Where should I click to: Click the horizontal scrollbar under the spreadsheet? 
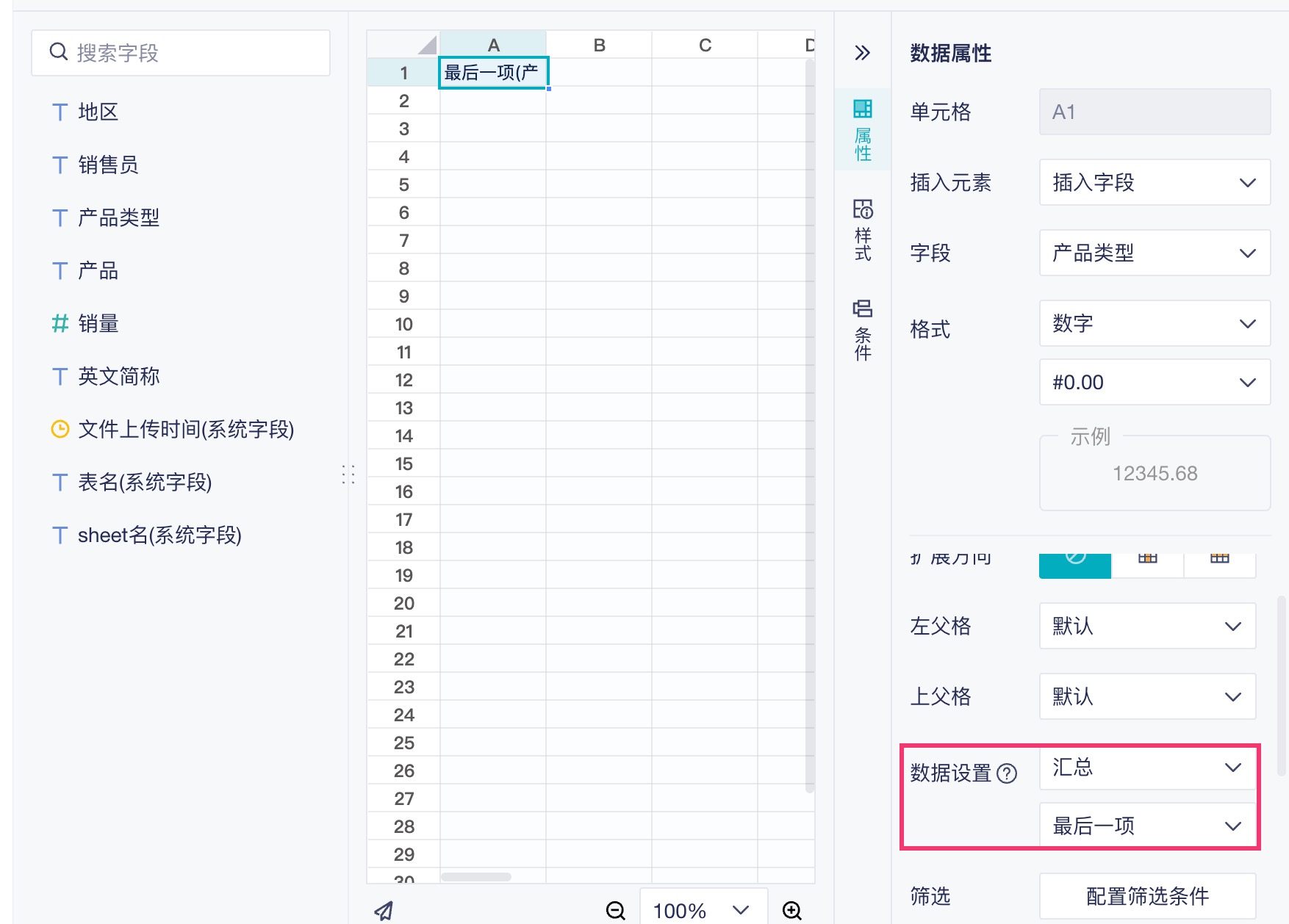[476, 877]
